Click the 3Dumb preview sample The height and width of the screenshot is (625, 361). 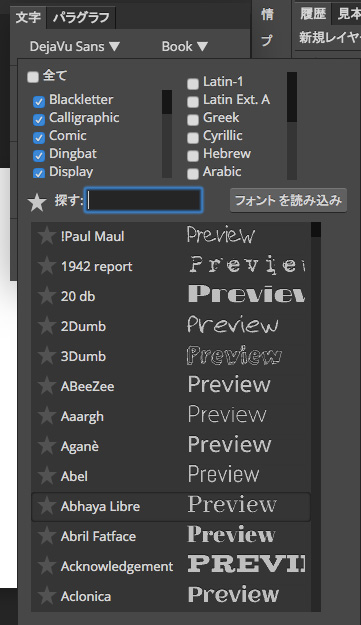(x=234, y=355)
